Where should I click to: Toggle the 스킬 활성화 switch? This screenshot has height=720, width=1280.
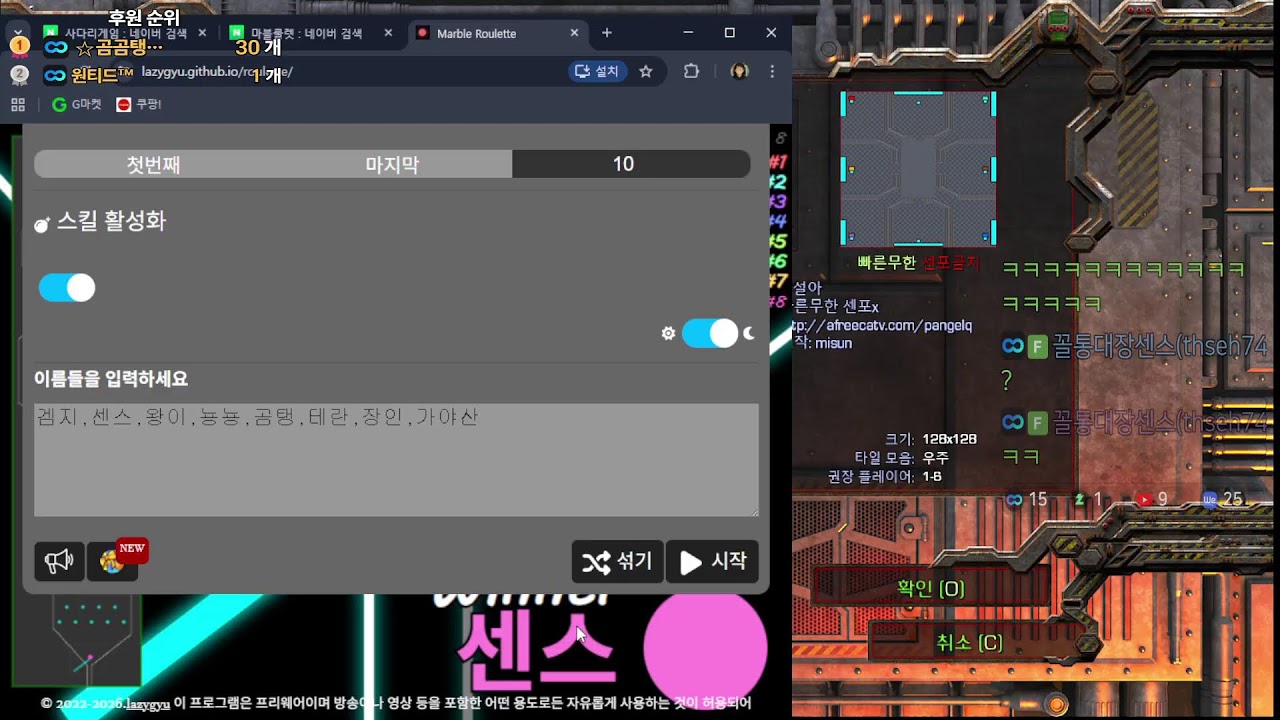67,288
